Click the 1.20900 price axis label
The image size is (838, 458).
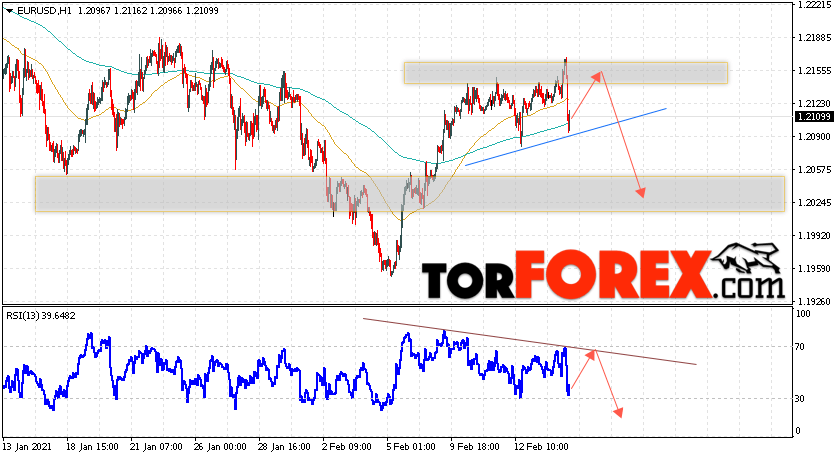click(814, 137)
